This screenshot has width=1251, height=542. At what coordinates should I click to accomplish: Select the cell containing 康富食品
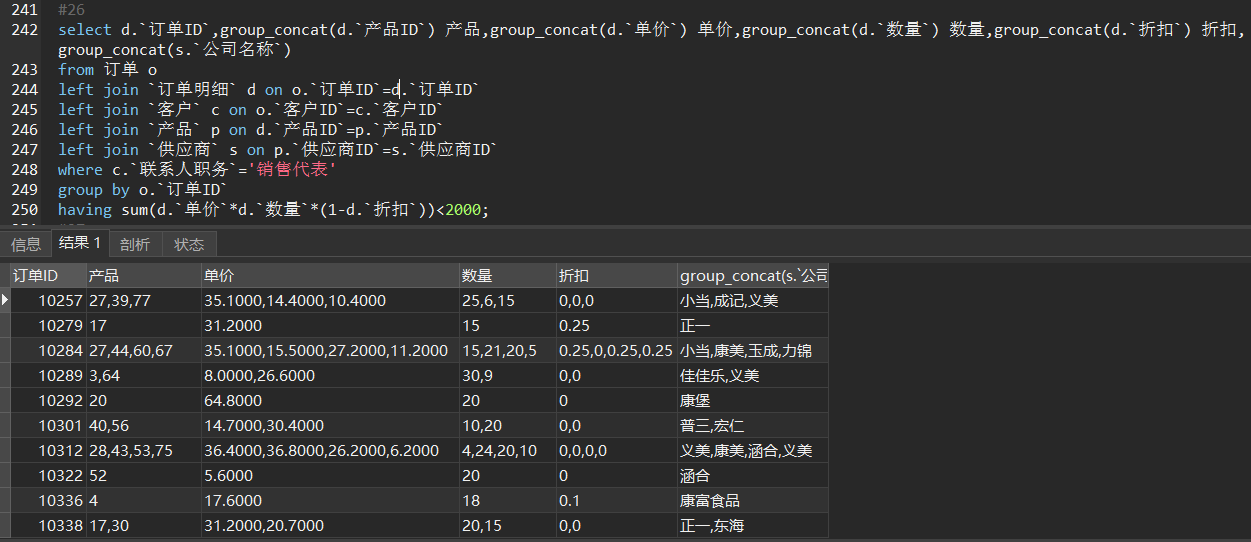pyautogui.click(x=710, y=501)
